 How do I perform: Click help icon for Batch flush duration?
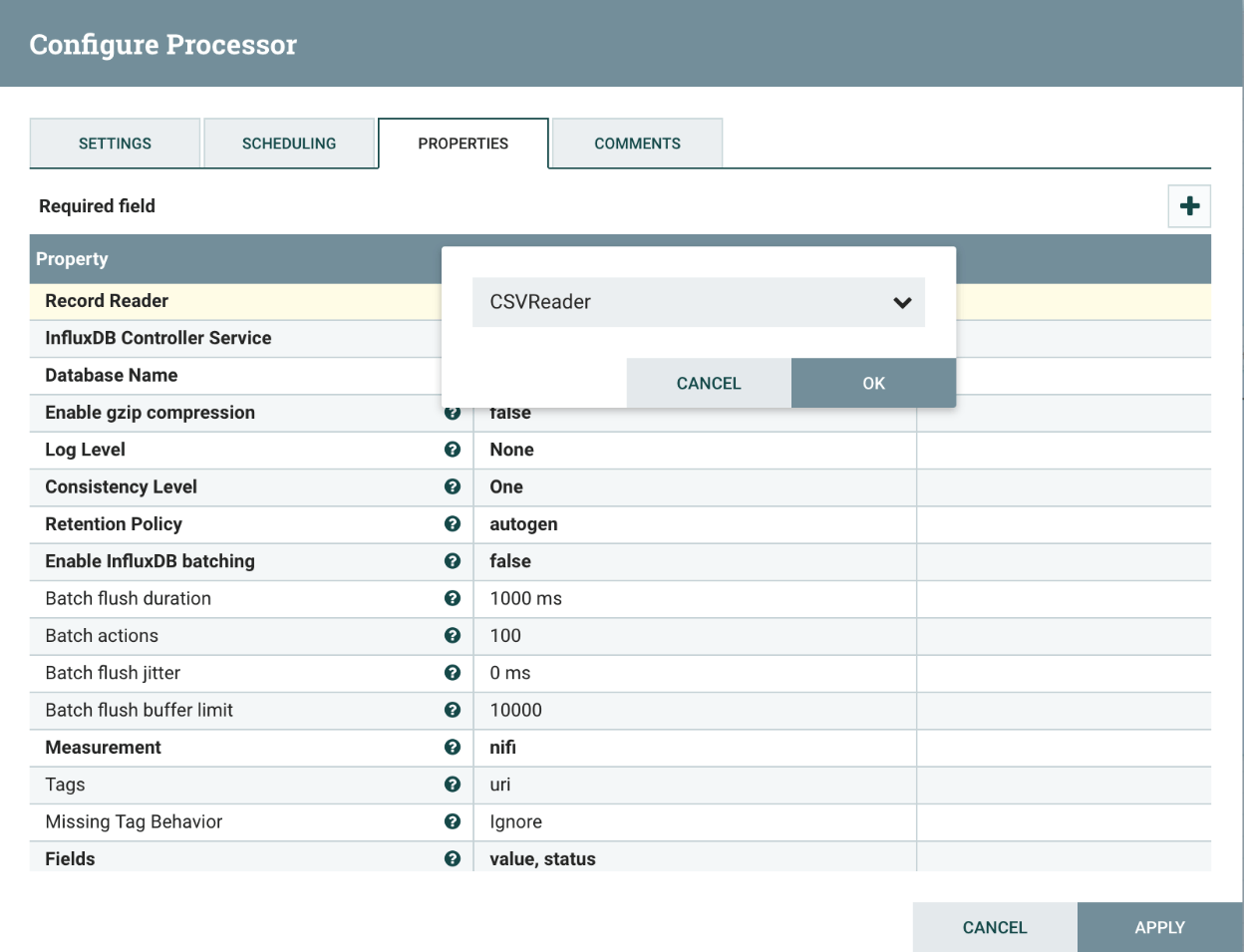pyautogui.click(x=453, y=598)
